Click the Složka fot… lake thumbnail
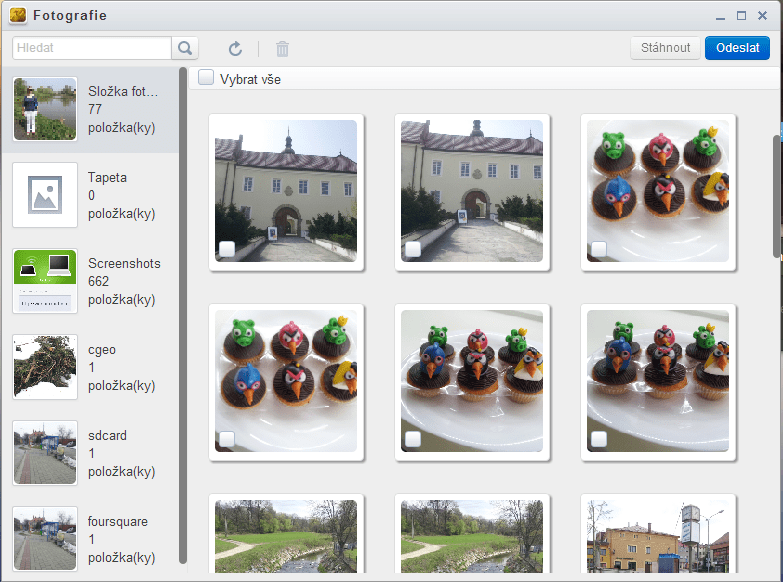783x582 pixels. click(45, 109)
